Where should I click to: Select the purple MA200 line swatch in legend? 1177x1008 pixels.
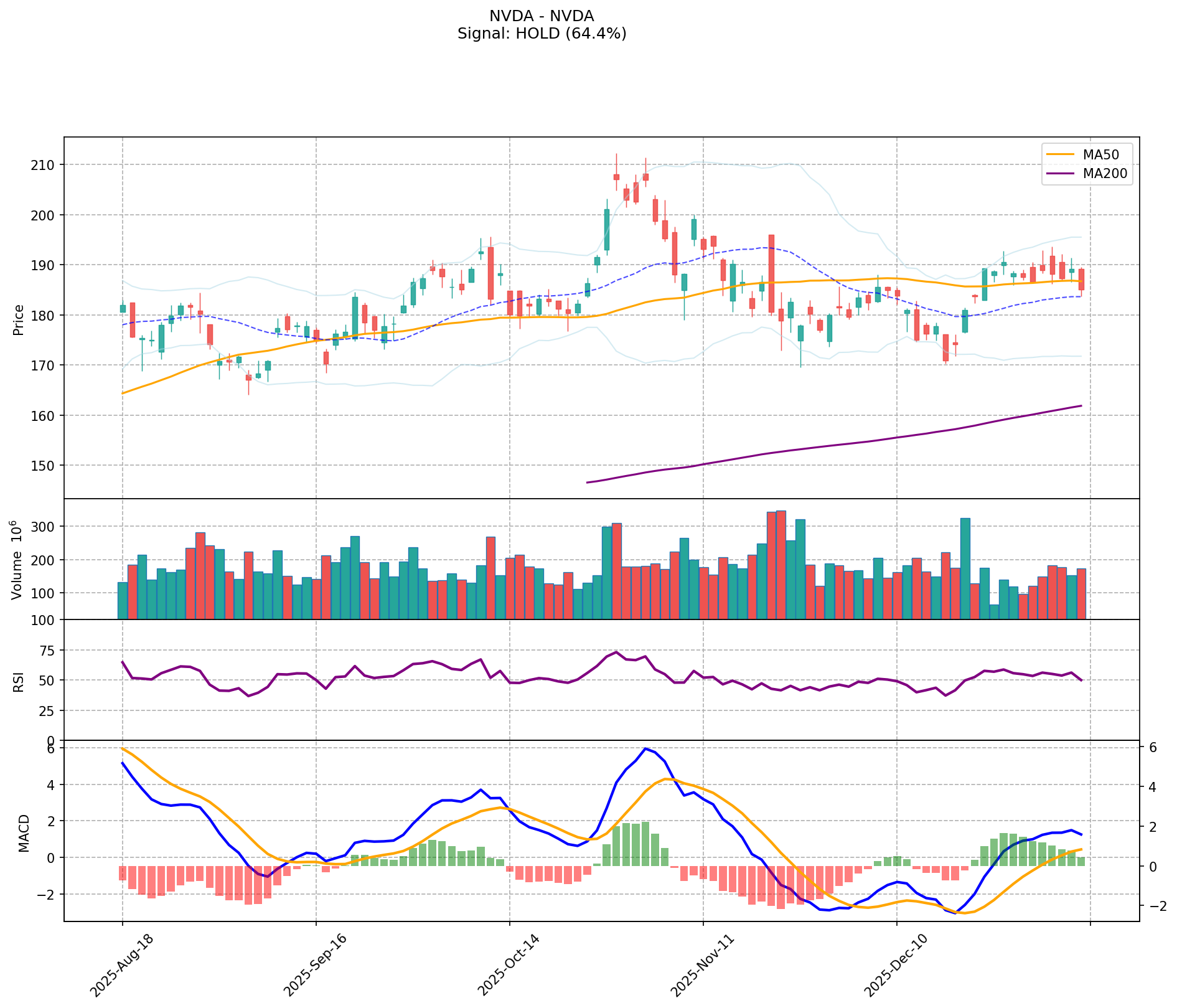coord(1060,174)
